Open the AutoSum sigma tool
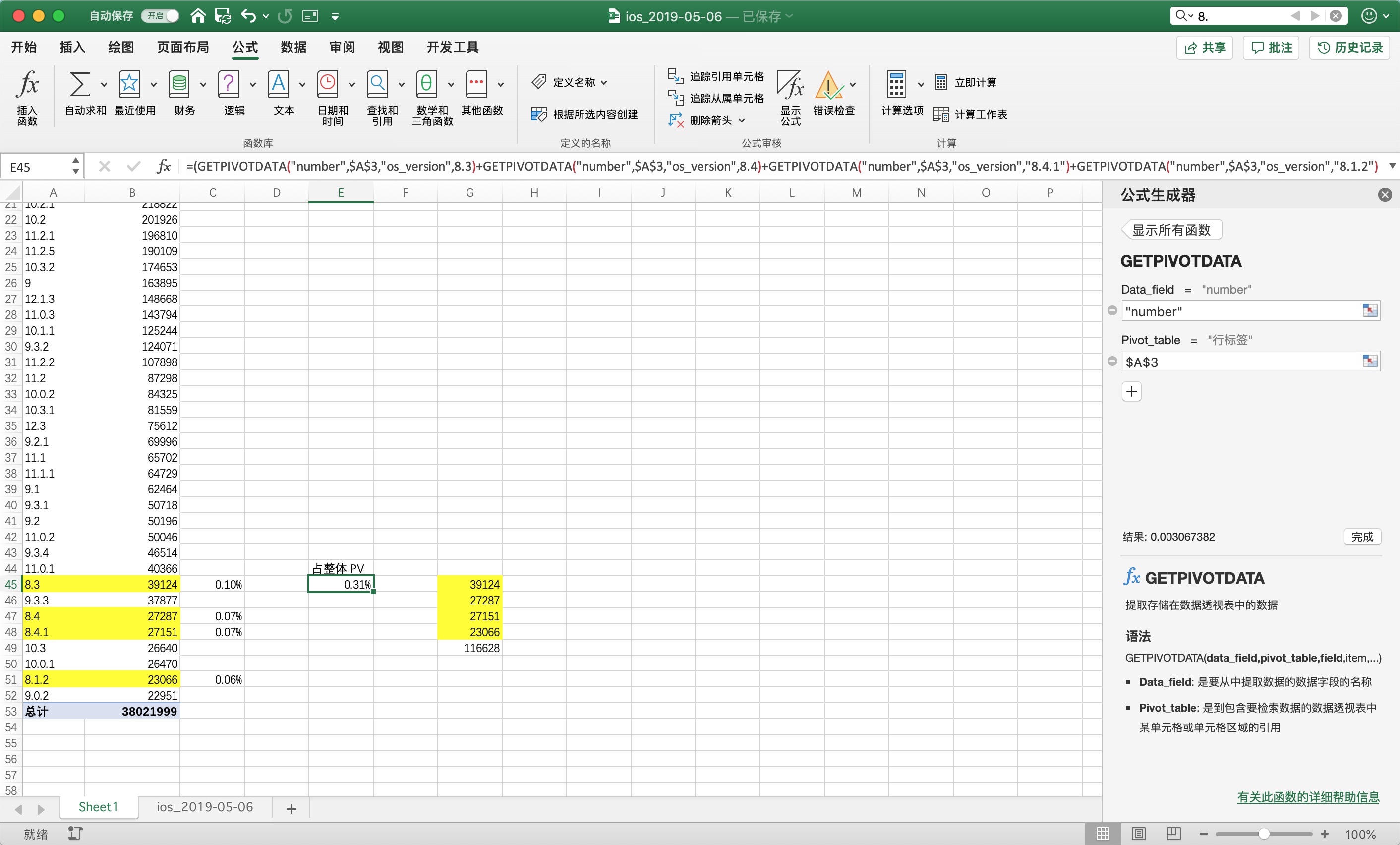This screenshot has height=845, width=1400. (79, 84)
